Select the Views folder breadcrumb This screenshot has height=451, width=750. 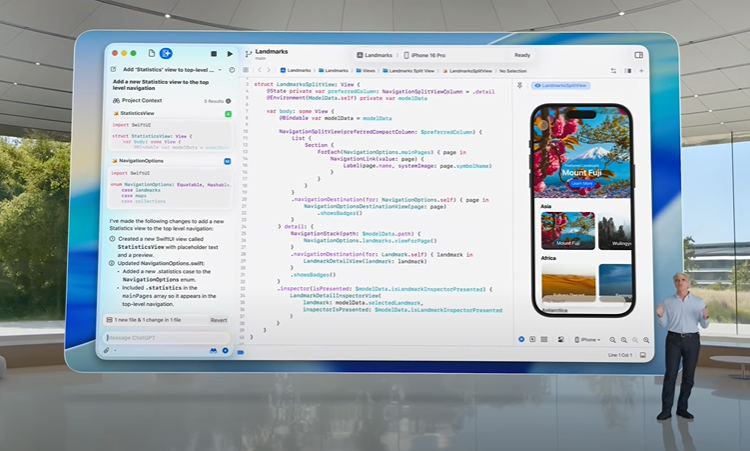click(366, 71)
